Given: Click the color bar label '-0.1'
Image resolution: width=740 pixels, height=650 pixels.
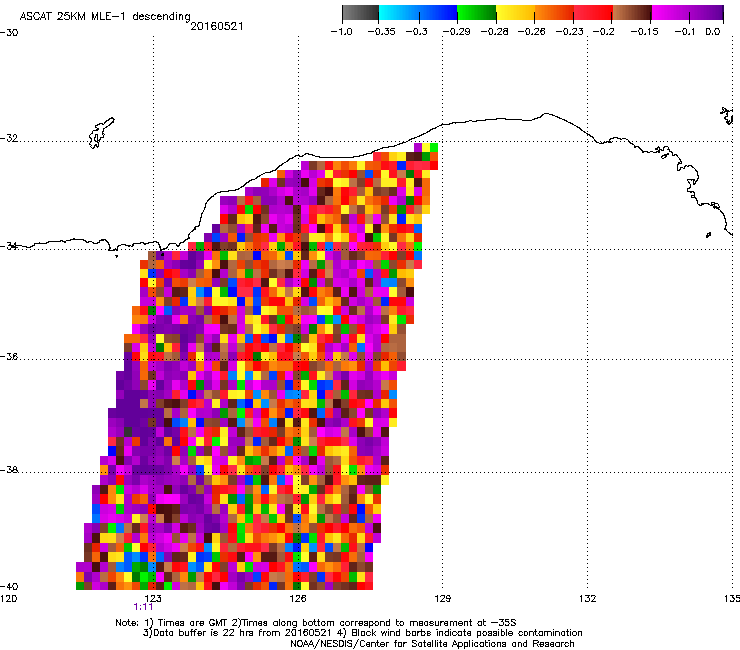Looking at the screenshot, I should click(x=684, y=32).
